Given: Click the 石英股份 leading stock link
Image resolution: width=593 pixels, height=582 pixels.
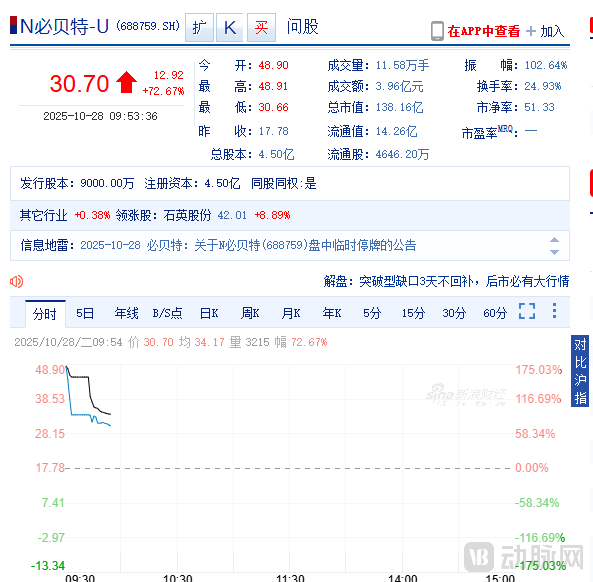Looking at the screenshot, I should (187, 216).
